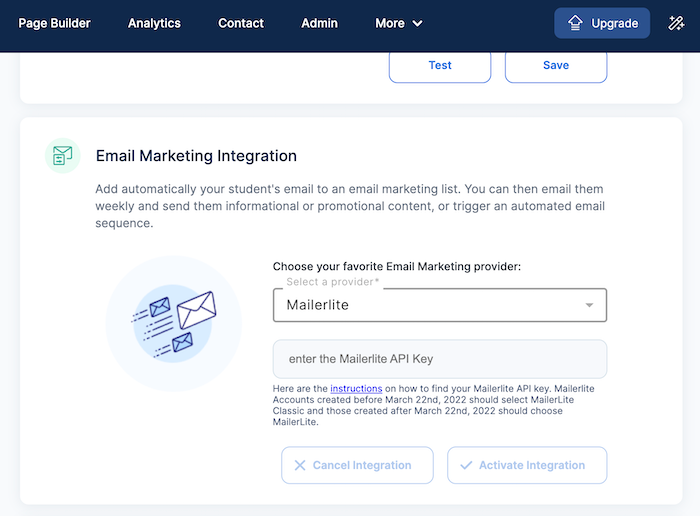Open the instructions link
This screenshot has height=516, width=700.
[356, 388]
